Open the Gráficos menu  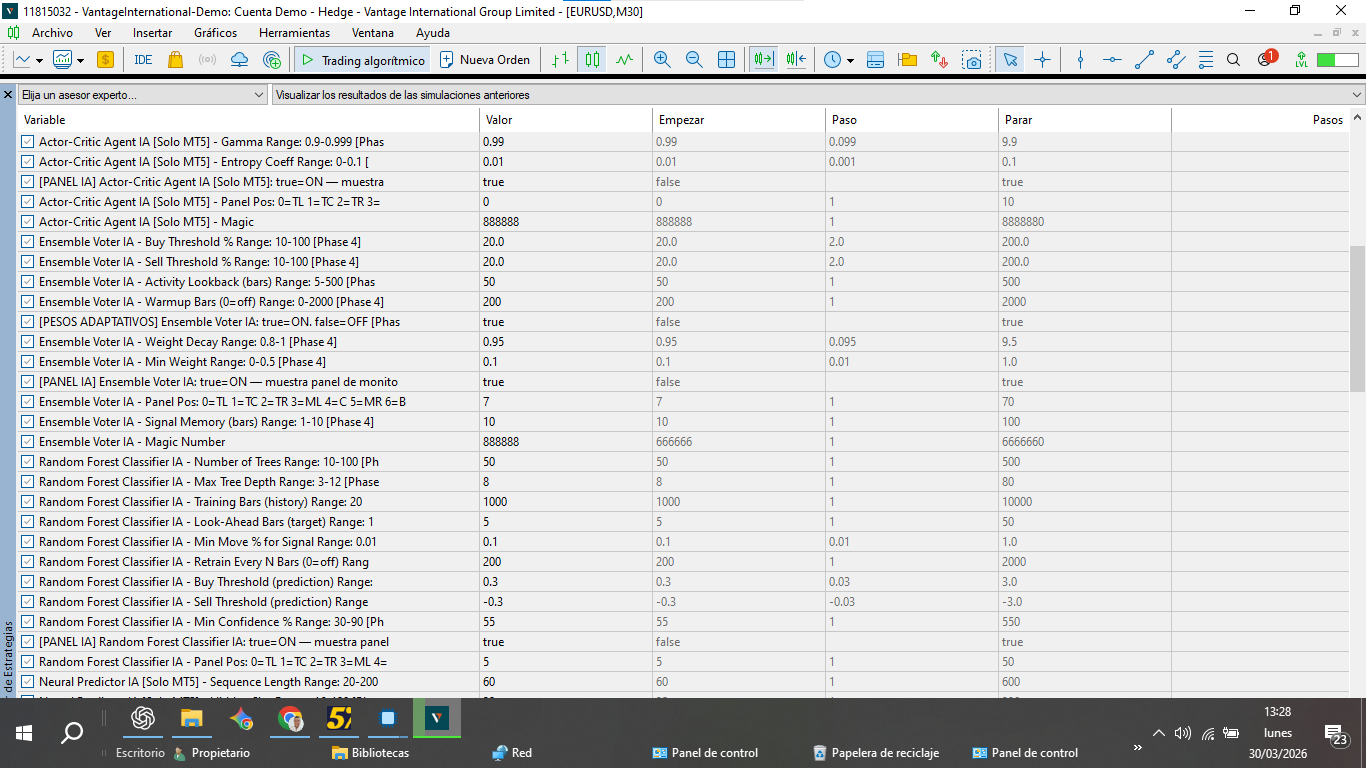(215, 32)
